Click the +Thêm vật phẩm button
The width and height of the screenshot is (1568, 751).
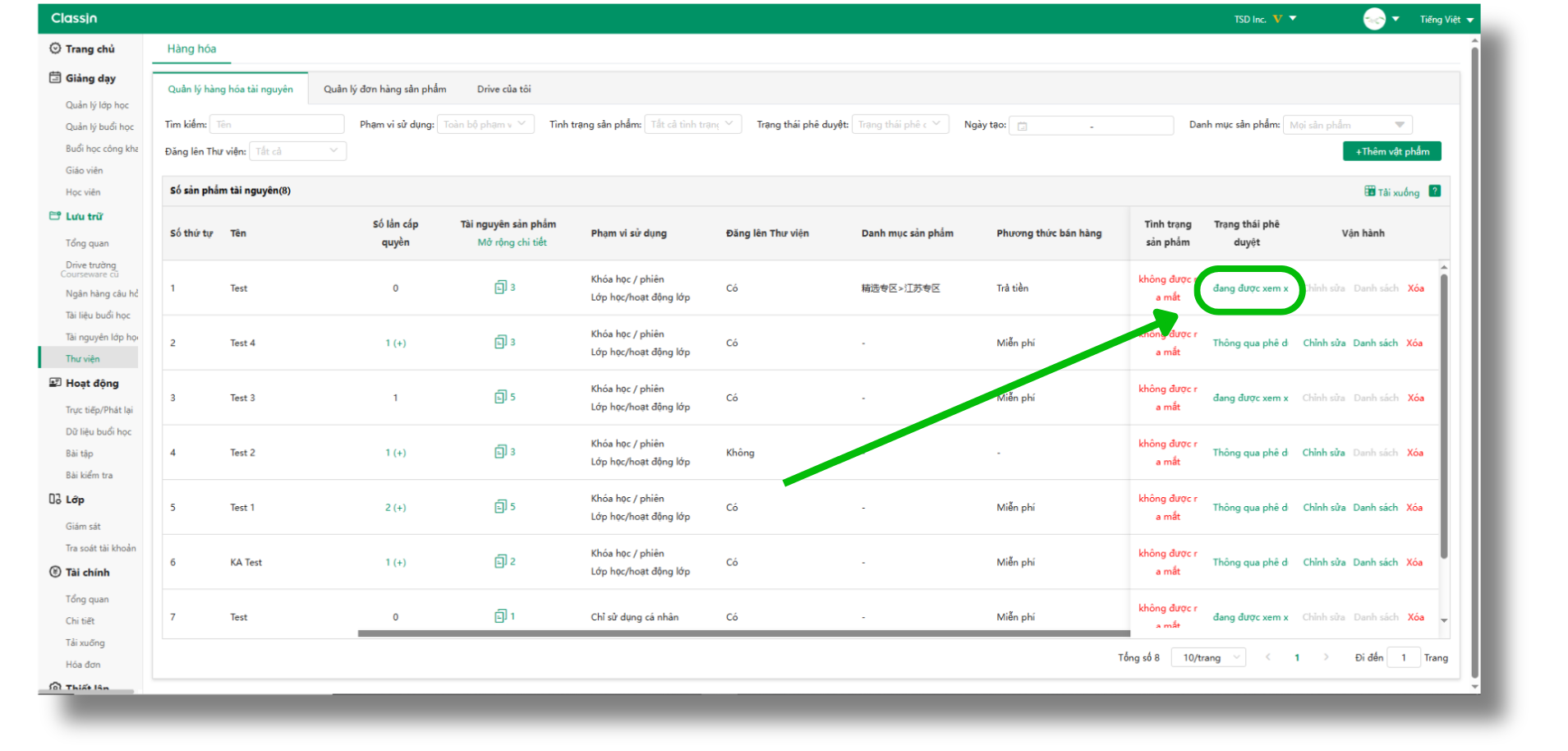[1391, 152]
